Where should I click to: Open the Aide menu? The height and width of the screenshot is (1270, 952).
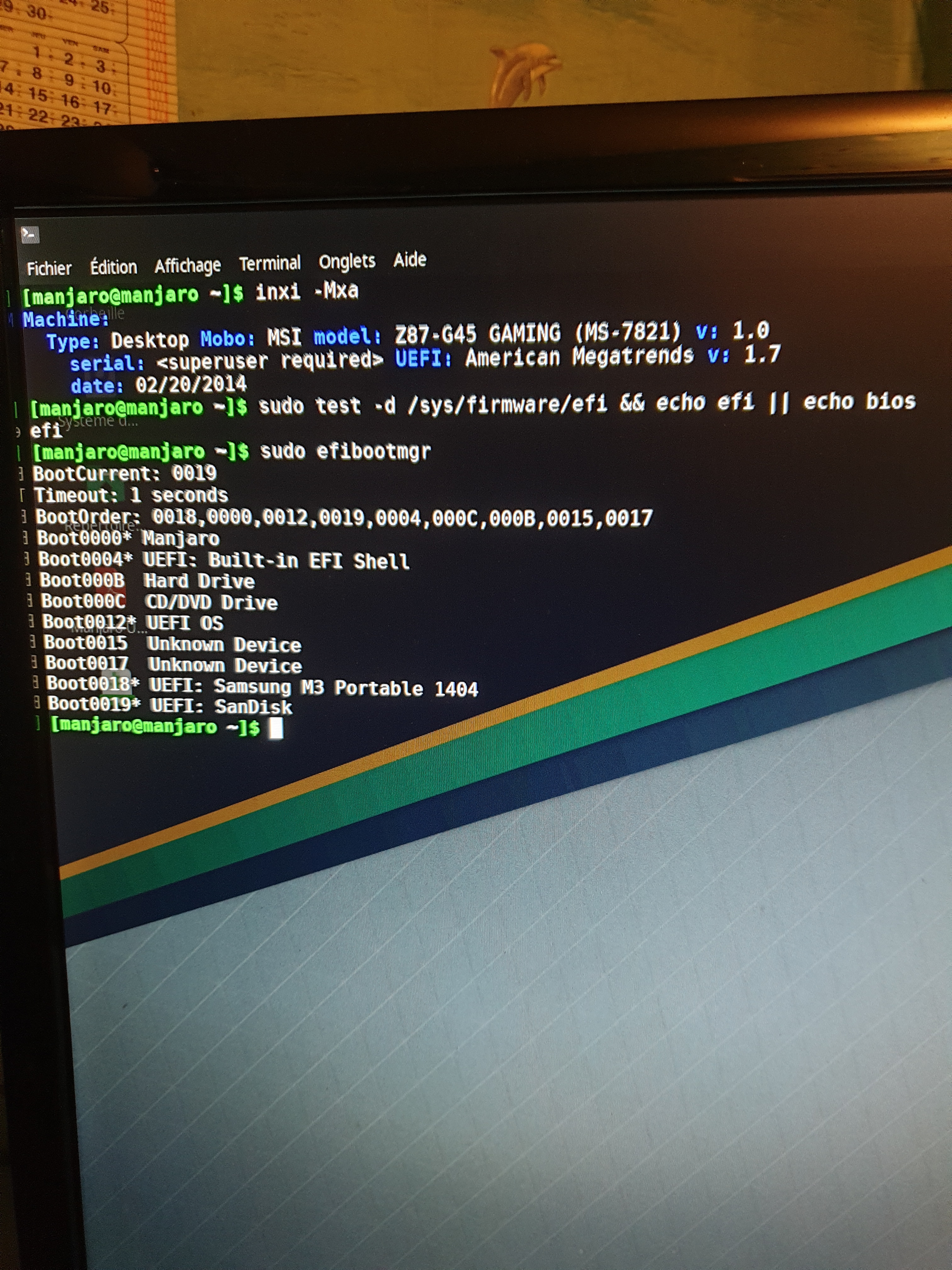(410, 260)
